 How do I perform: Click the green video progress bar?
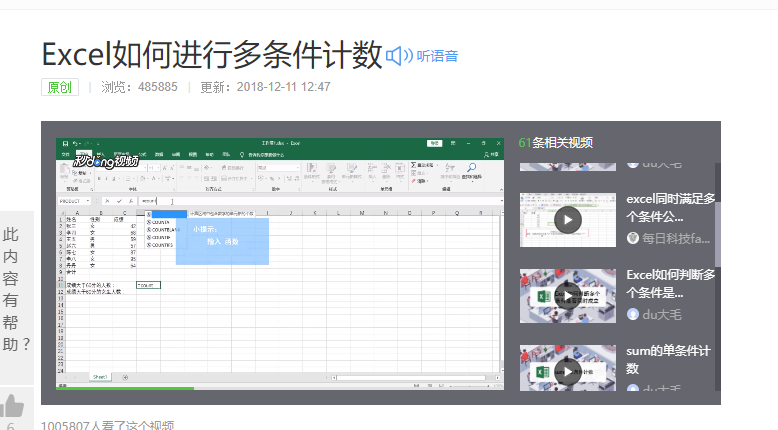(125, 388)
